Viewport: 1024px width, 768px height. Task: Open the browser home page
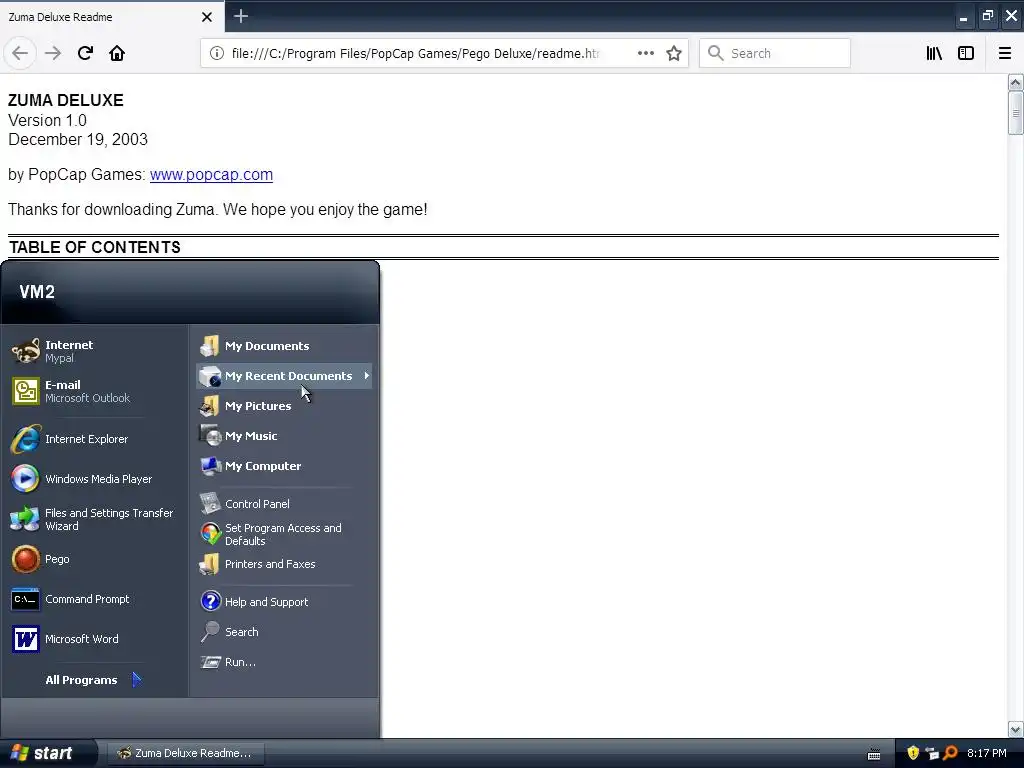(117, 53)
